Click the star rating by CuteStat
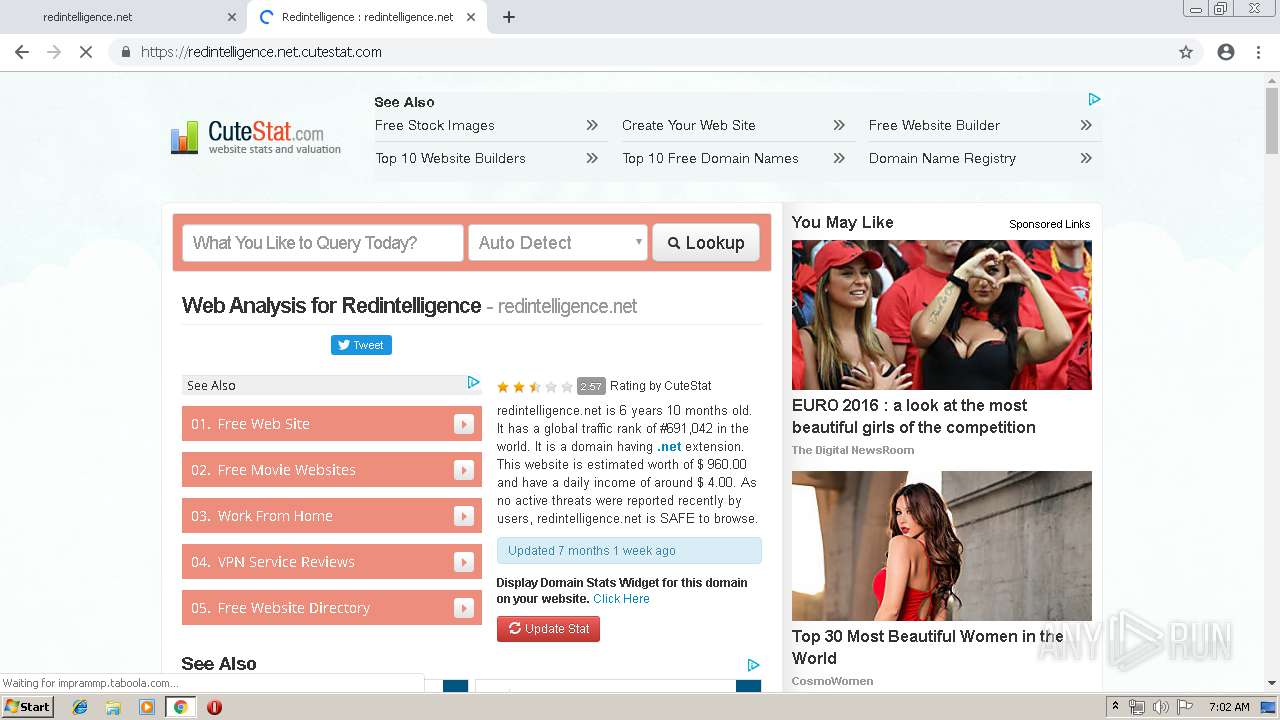The image size is (1280, 720). [x=535, y=386]
